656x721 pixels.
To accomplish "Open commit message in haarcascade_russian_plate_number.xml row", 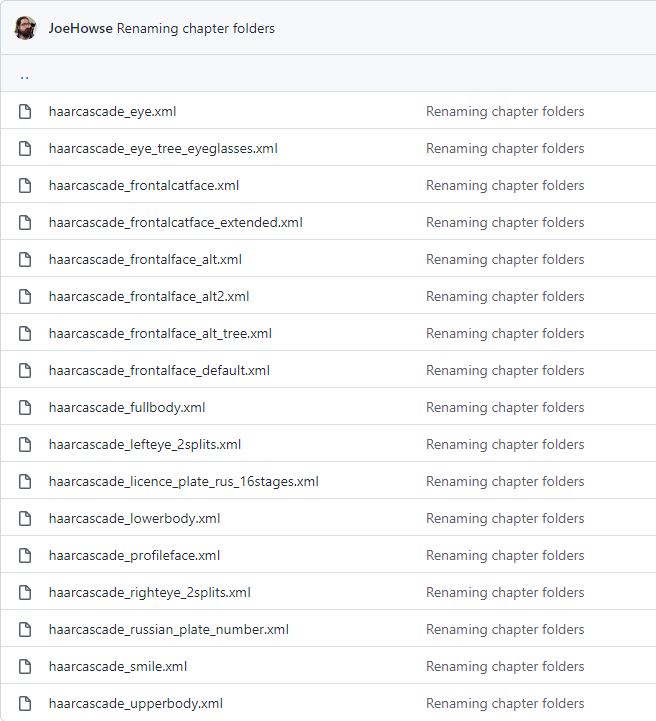I will 505,629.
